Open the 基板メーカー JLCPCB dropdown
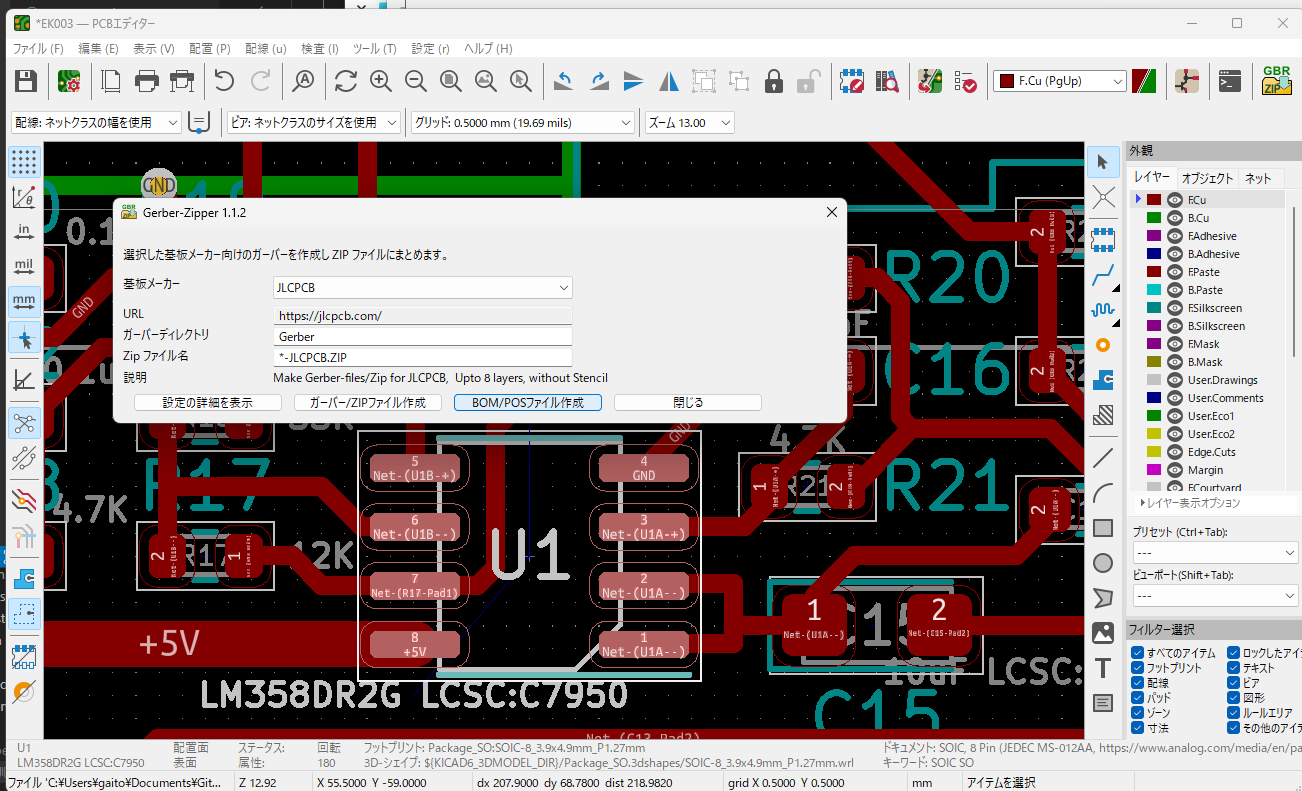Screen dimensions: 1302x791 click(x=422, y=288)
